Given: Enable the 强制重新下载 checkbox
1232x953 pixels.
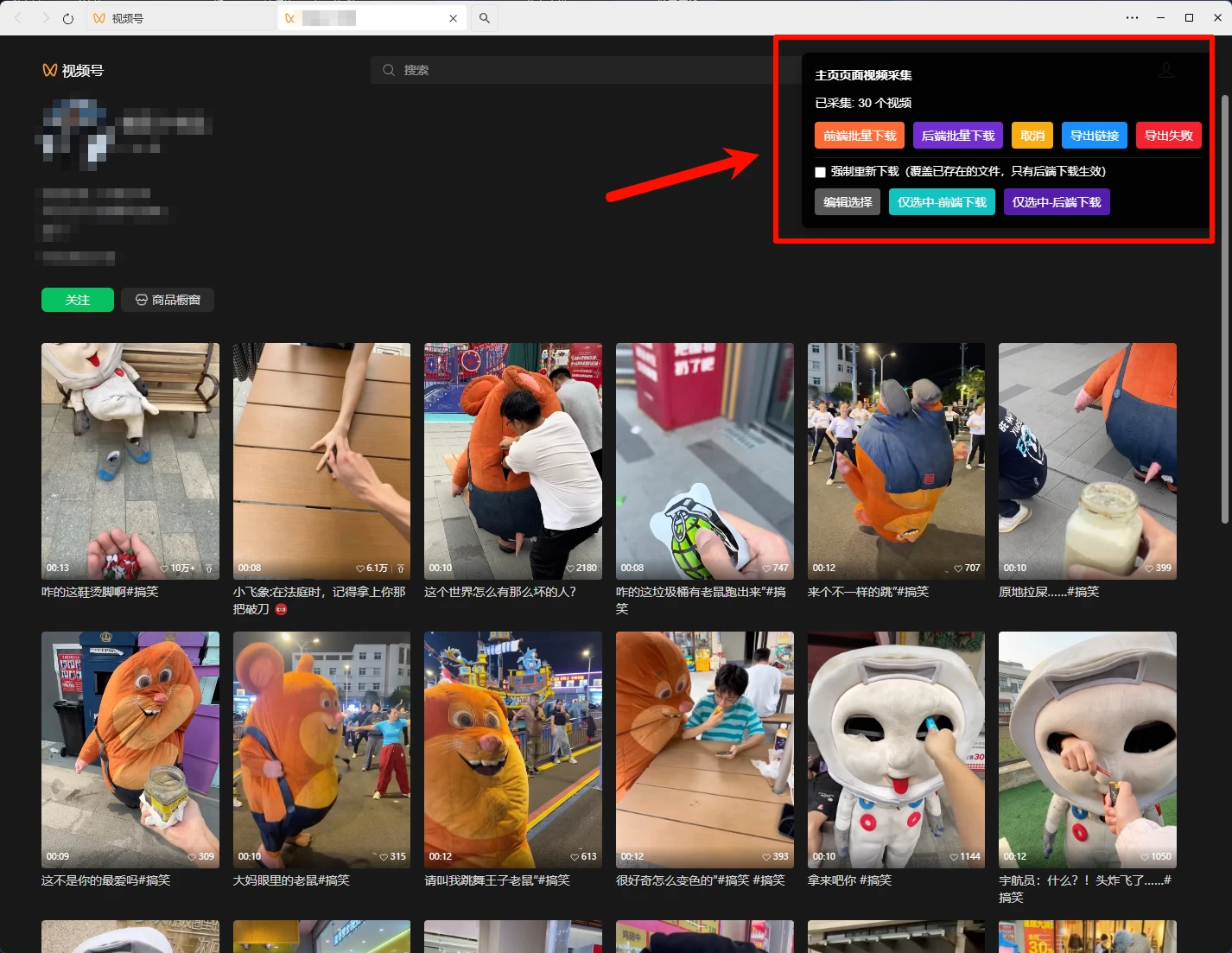Looking at the screenshot, I should pyautogui.click(x=819, y=172).
